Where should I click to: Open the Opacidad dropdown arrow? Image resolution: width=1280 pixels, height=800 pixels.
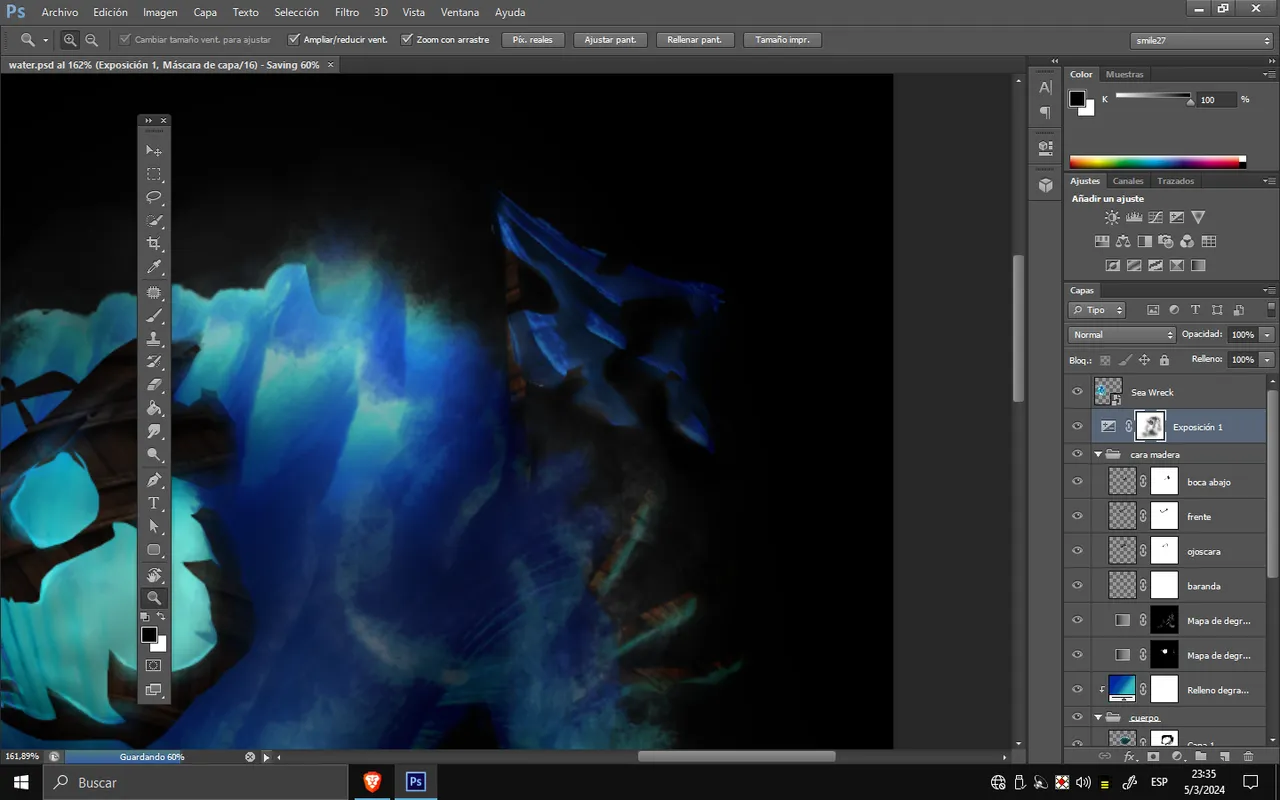[1268, 335]
